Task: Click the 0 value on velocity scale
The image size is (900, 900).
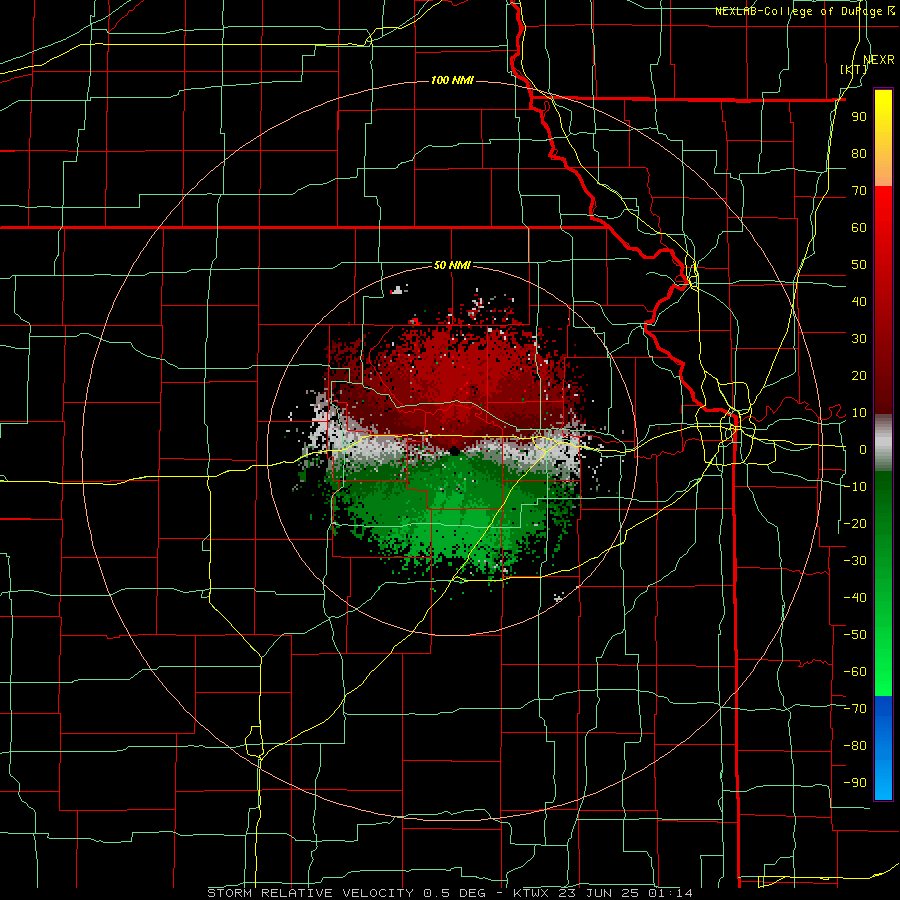Action: [x=863, y=449]
